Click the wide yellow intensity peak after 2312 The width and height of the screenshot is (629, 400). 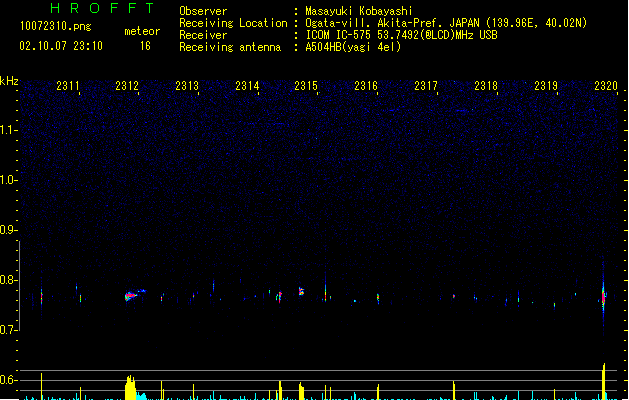point(130,388)
